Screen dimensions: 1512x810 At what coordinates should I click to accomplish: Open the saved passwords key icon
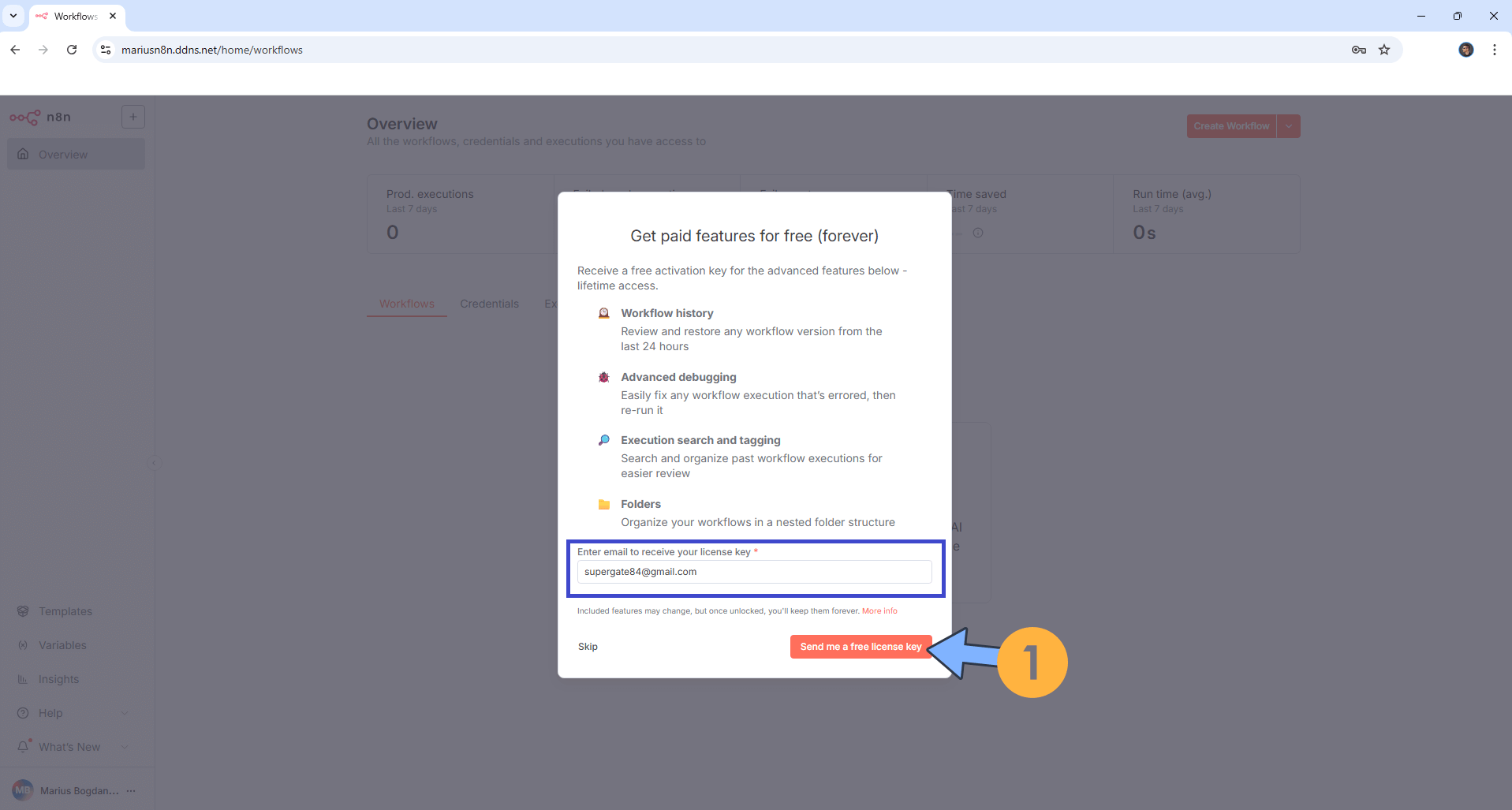click(x=1358, y=50)
